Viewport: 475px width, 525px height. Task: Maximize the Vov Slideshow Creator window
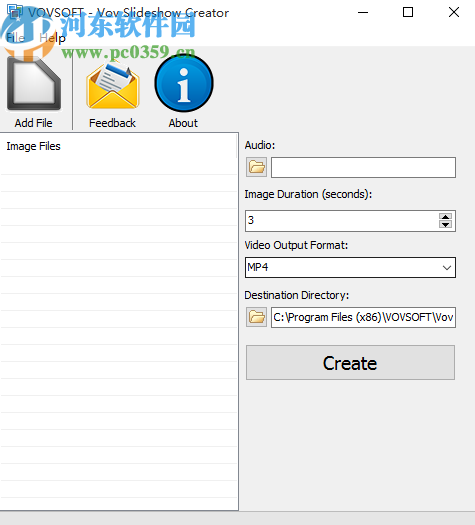408,12
